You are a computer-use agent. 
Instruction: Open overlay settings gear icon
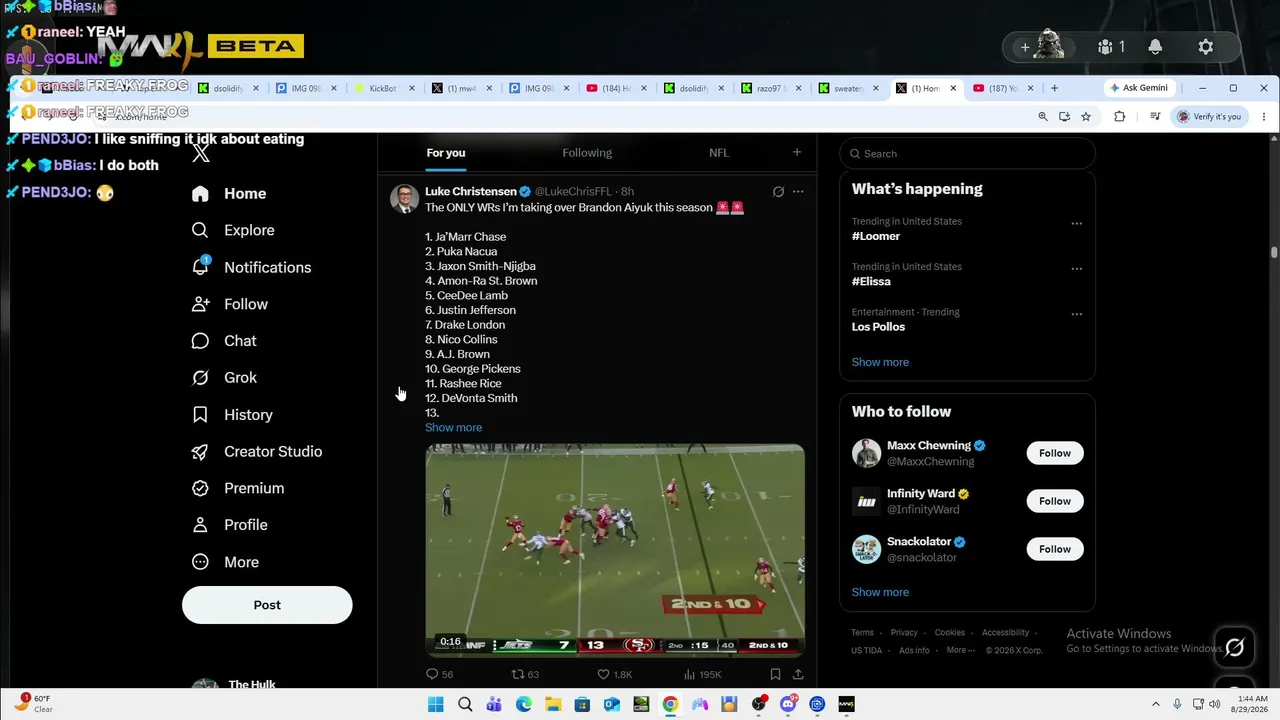[1206, 47]
